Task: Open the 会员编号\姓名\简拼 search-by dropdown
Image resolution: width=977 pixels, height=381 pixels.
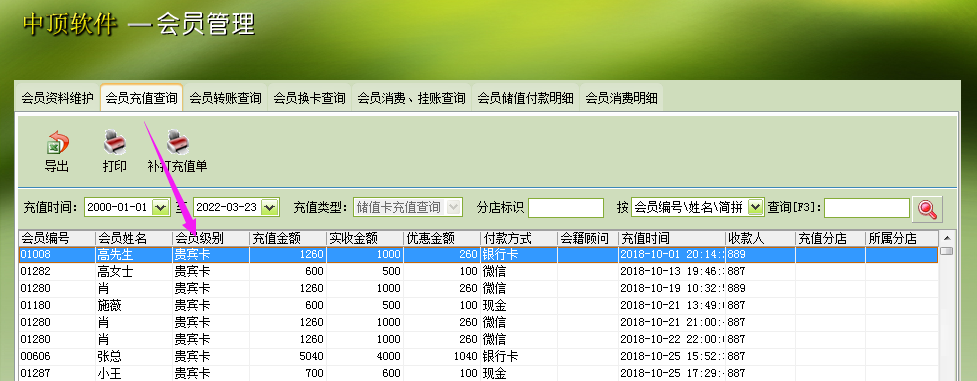Action: tap(755, 208)
